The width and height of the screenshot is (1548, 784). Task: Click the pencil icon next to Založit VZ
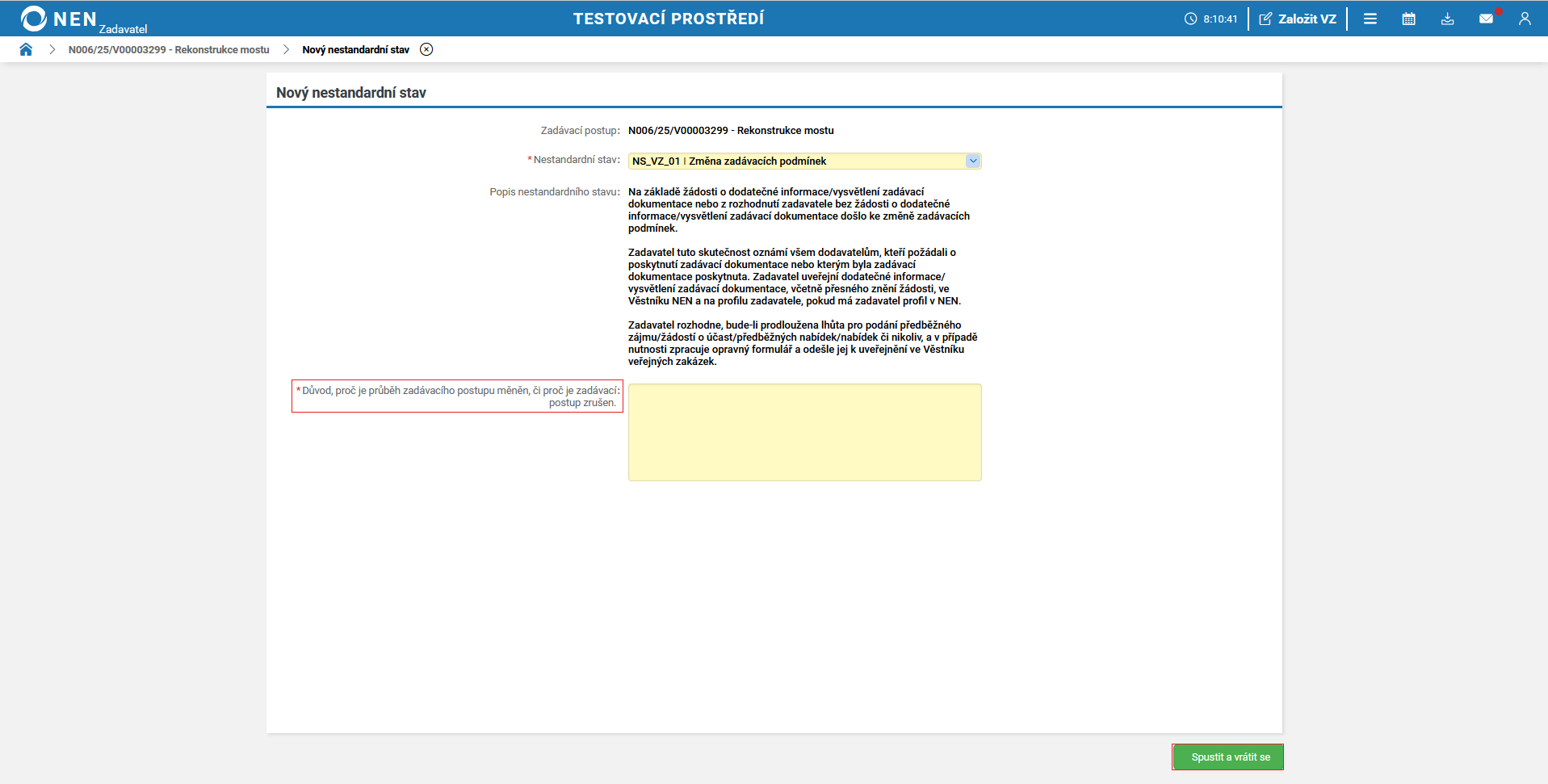tap(1265, 18)
